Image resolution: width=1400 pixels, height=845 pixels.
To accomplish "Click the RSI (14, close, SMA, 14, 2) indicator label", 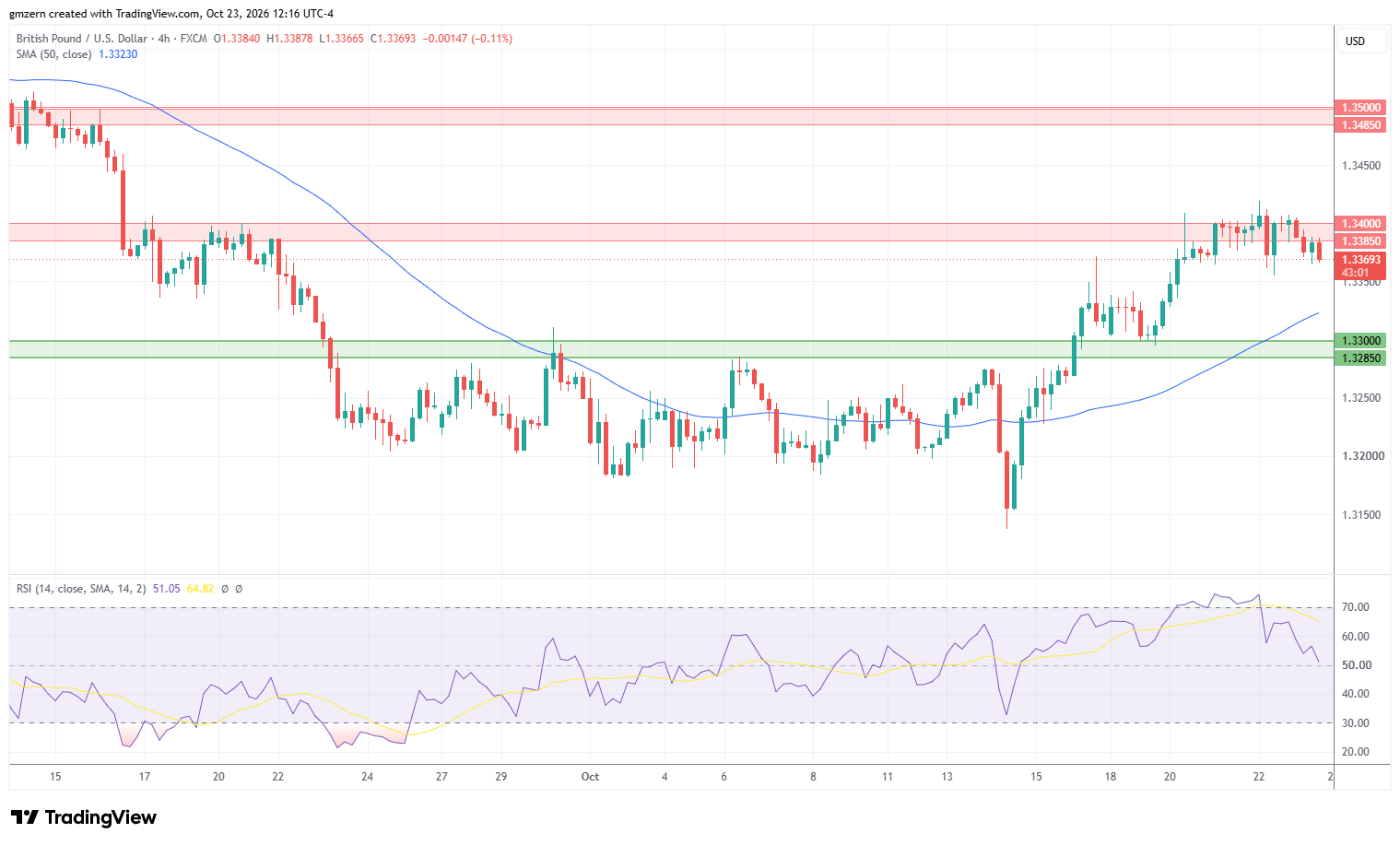I will pos(81,589).
